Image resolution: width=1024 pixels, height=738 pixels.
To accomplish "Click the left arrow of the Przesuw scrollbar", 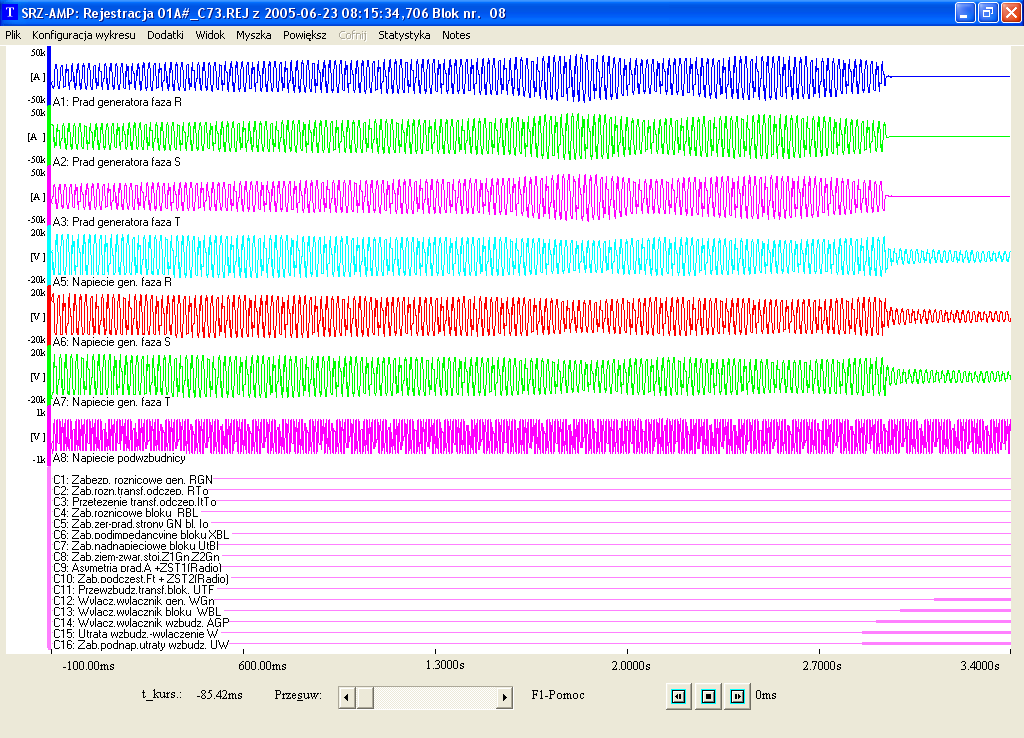I will [x=346, y=697].
